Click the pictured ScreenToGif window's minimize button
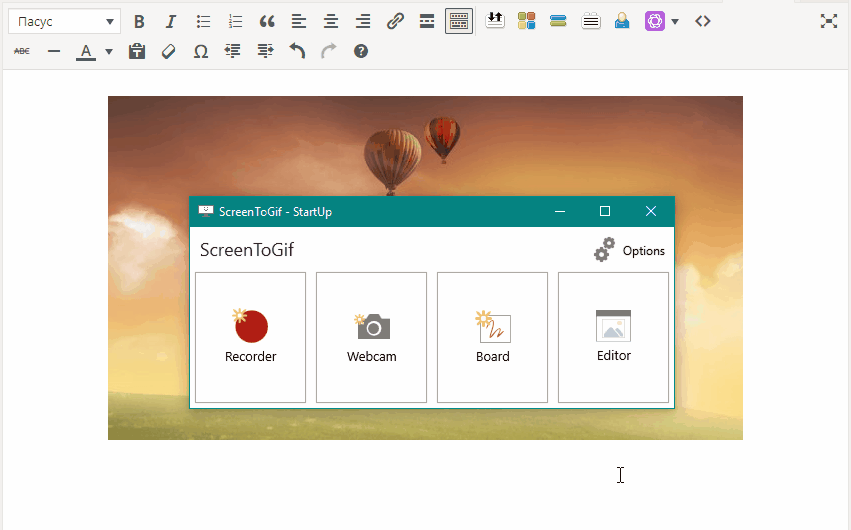The height and width of the screenshot is (530, 851). click(x=560, y=212)
